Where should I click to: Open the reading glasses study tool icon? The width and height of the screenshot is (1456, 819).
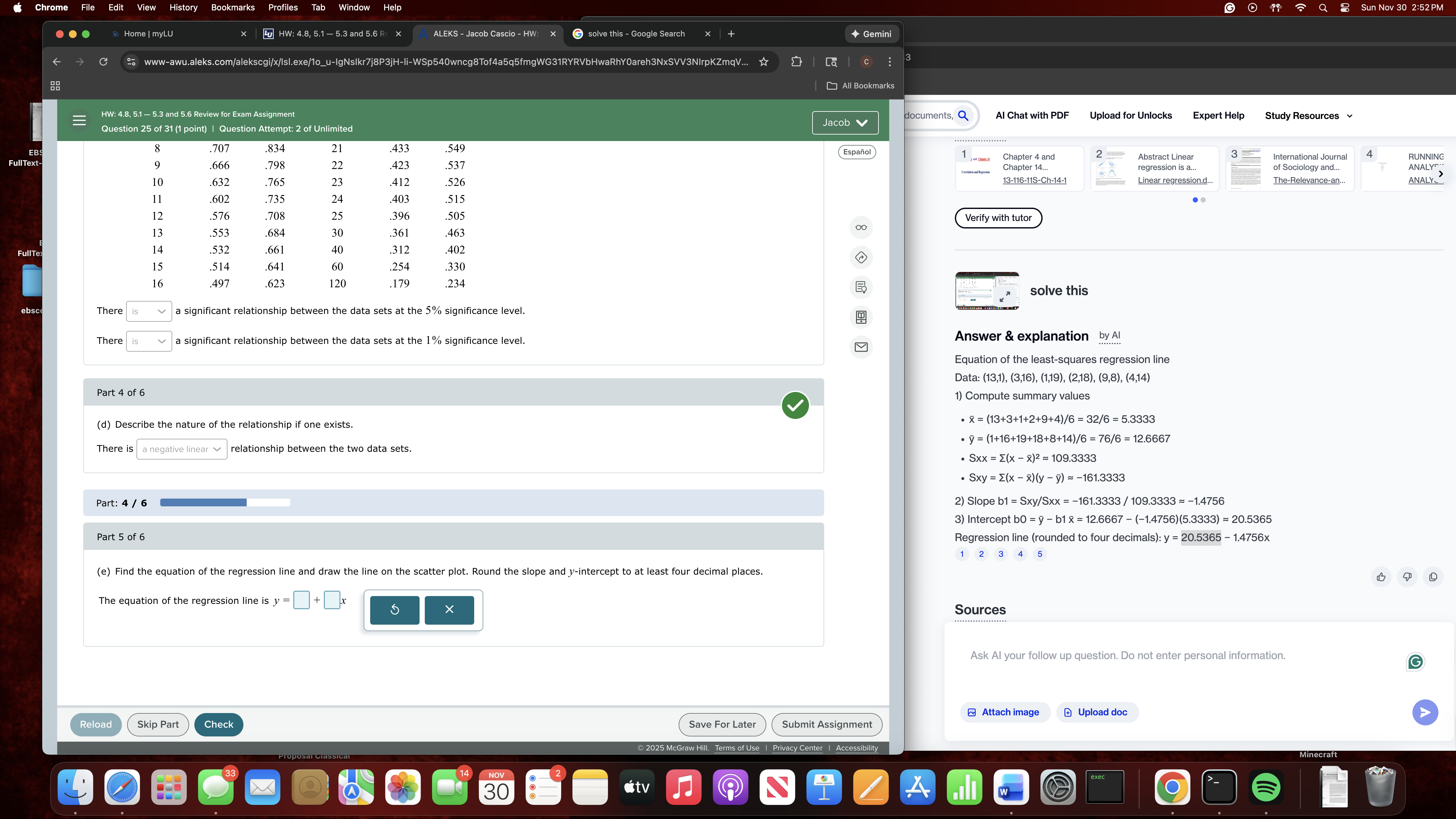coord(861,227)
